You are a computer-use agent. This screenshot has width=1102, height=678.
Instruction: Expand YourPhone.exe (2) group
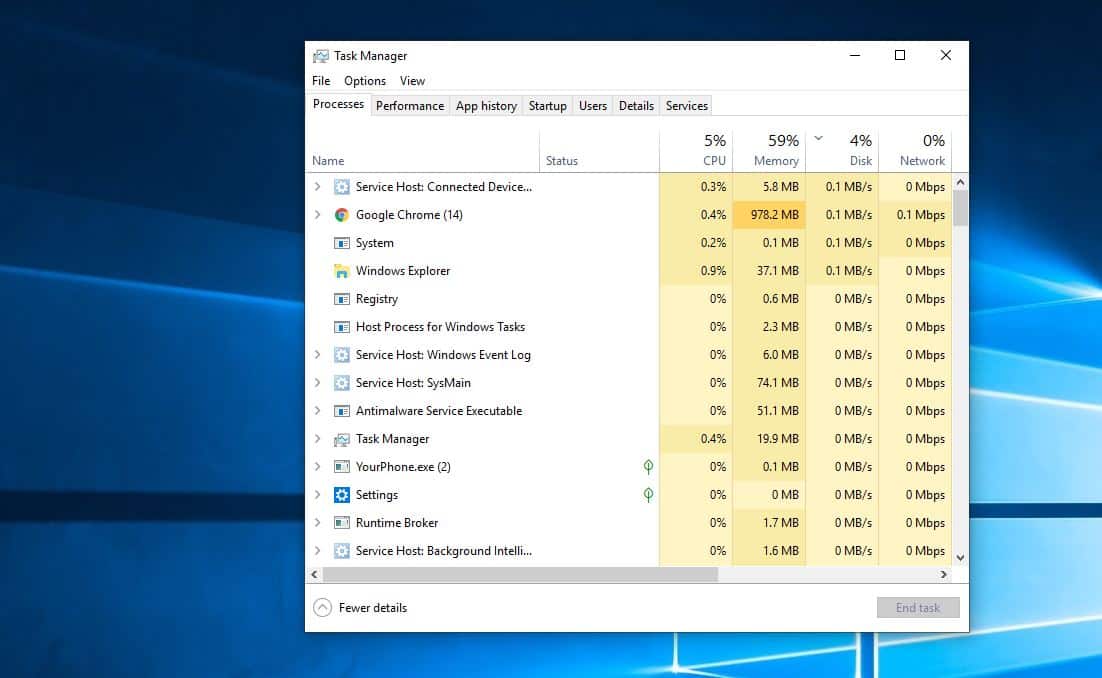pyautogui.click(x=318, y=467)
